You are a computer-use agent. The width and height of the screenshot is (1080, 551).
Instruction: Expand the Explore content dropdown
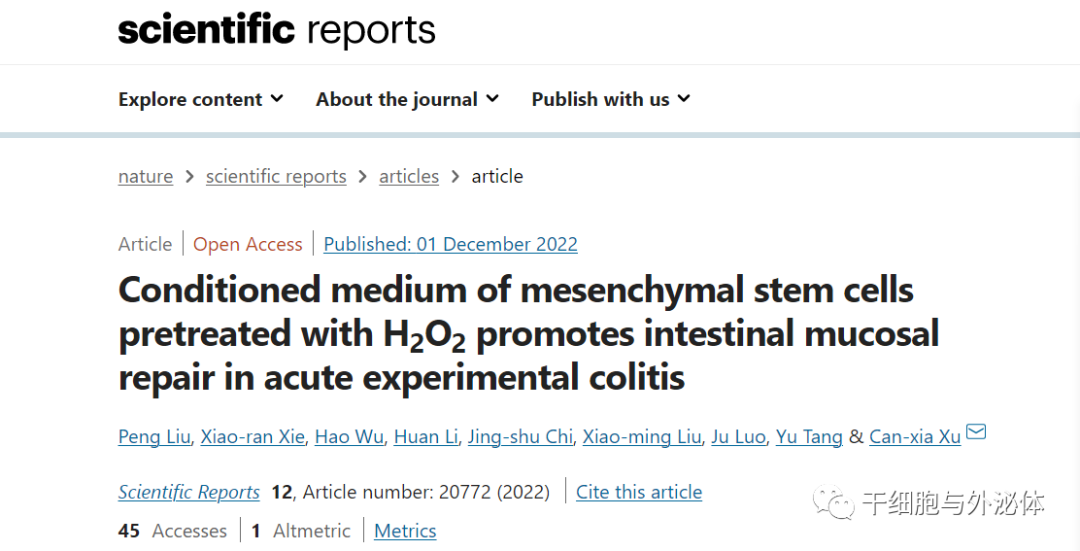pyautogui.click(x=200, y=99)
